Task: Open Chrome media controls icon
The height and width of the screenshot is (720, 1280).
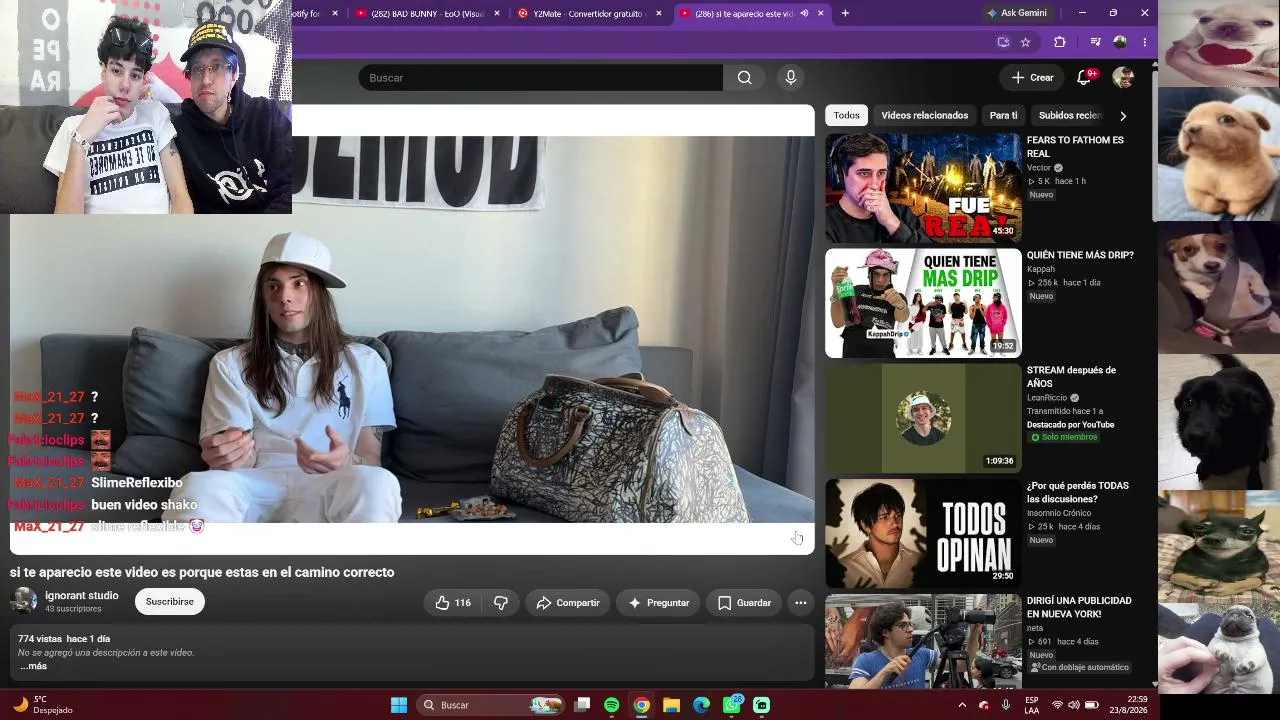Action: click(x=1095, y=42)
